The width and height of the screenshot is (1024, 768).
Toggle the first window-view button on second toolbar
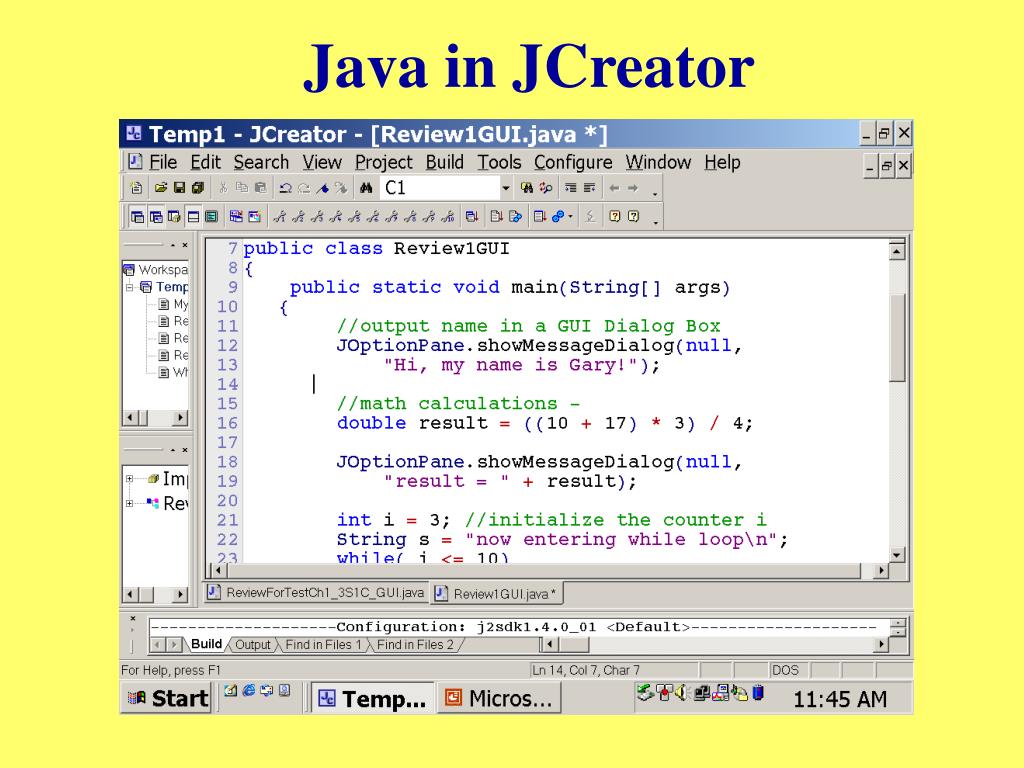[x=137, y=217]
